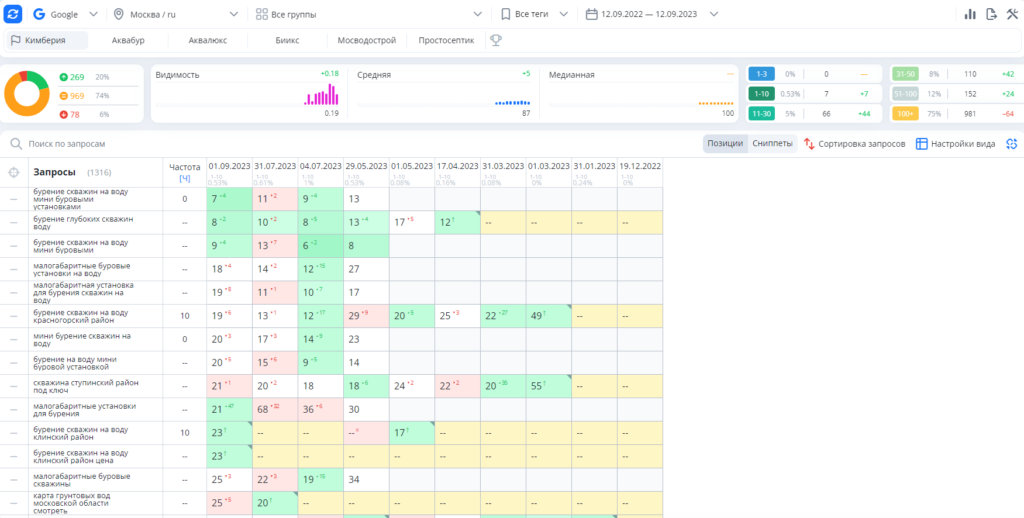Click the groups grid icon near Все группы

click(x=261, y=14)
